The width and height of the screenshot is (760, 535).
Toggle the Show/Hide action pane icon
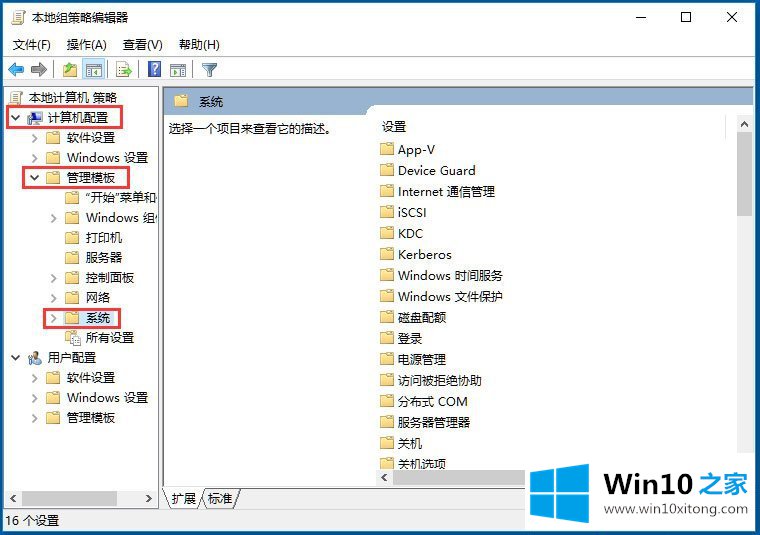178,70
